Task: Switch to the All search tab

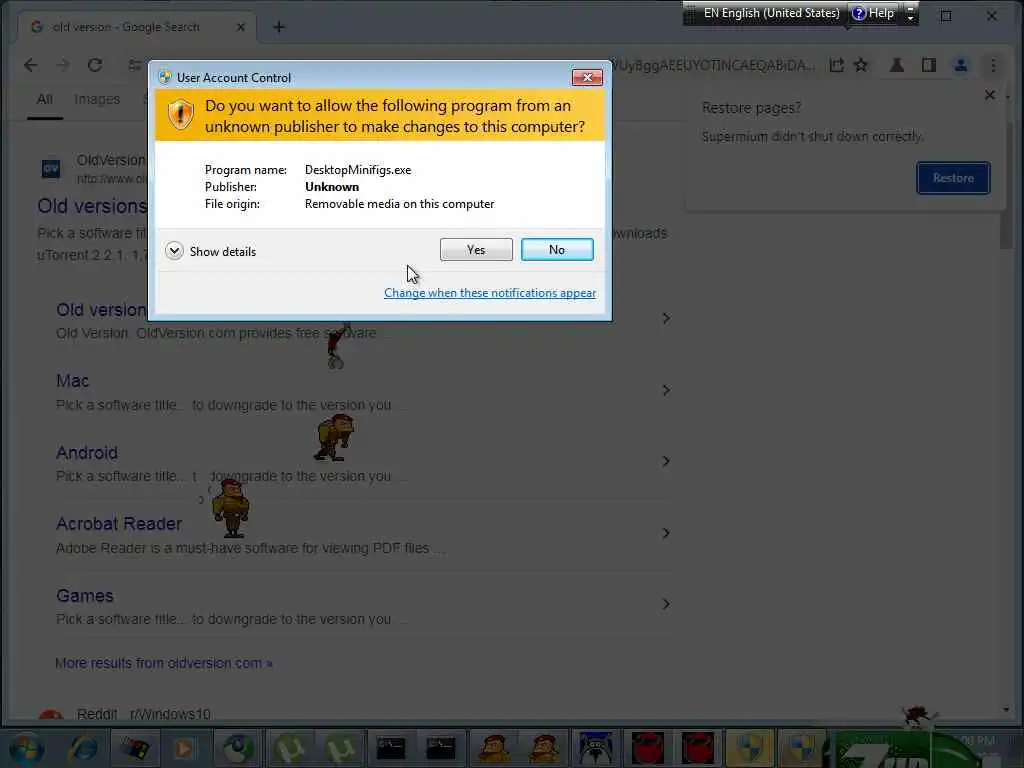Action: coord(44,99)
